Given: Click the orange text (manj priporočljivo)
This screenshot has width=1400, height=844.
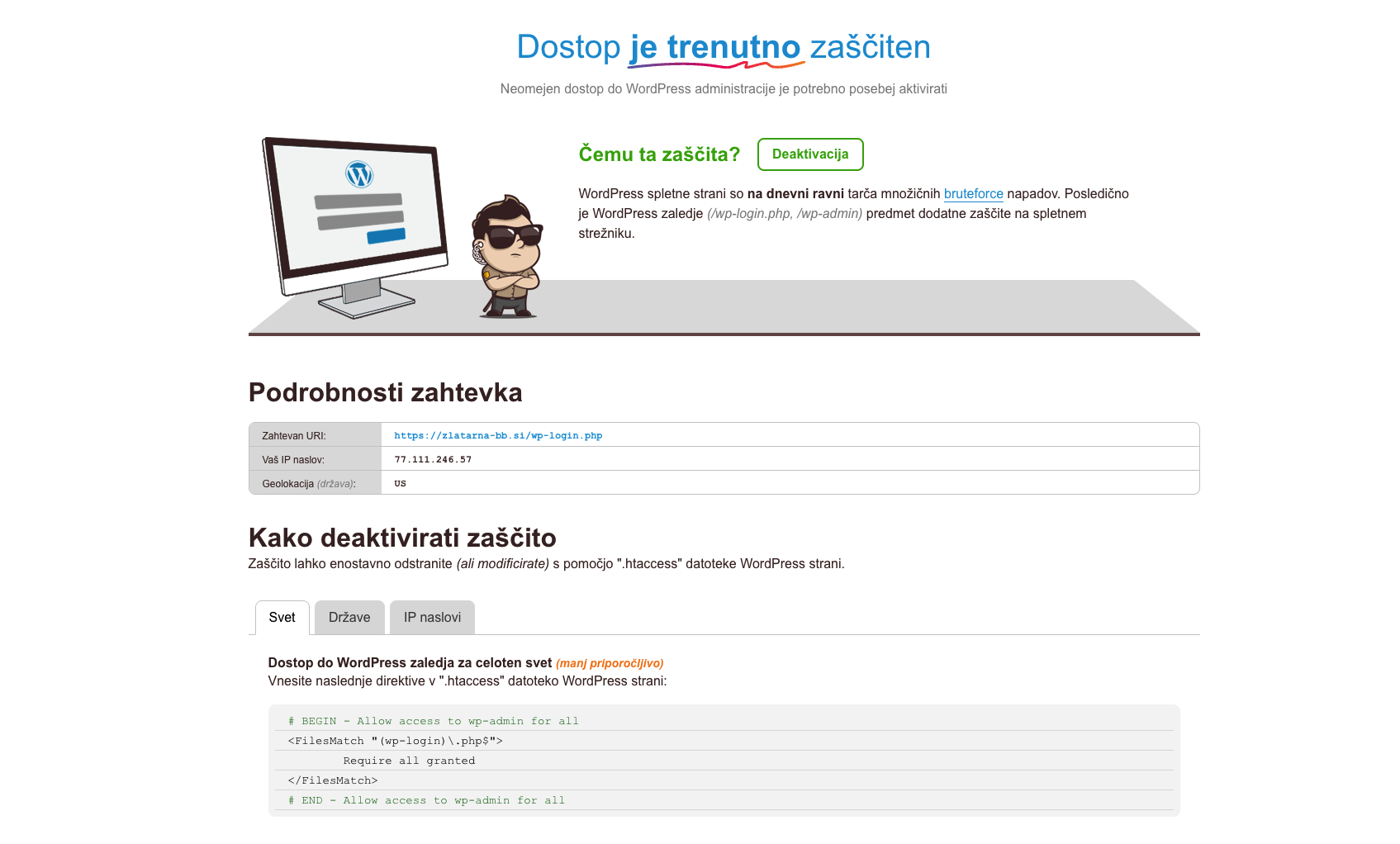Looking at the screenshot, I should coord(610,663).
